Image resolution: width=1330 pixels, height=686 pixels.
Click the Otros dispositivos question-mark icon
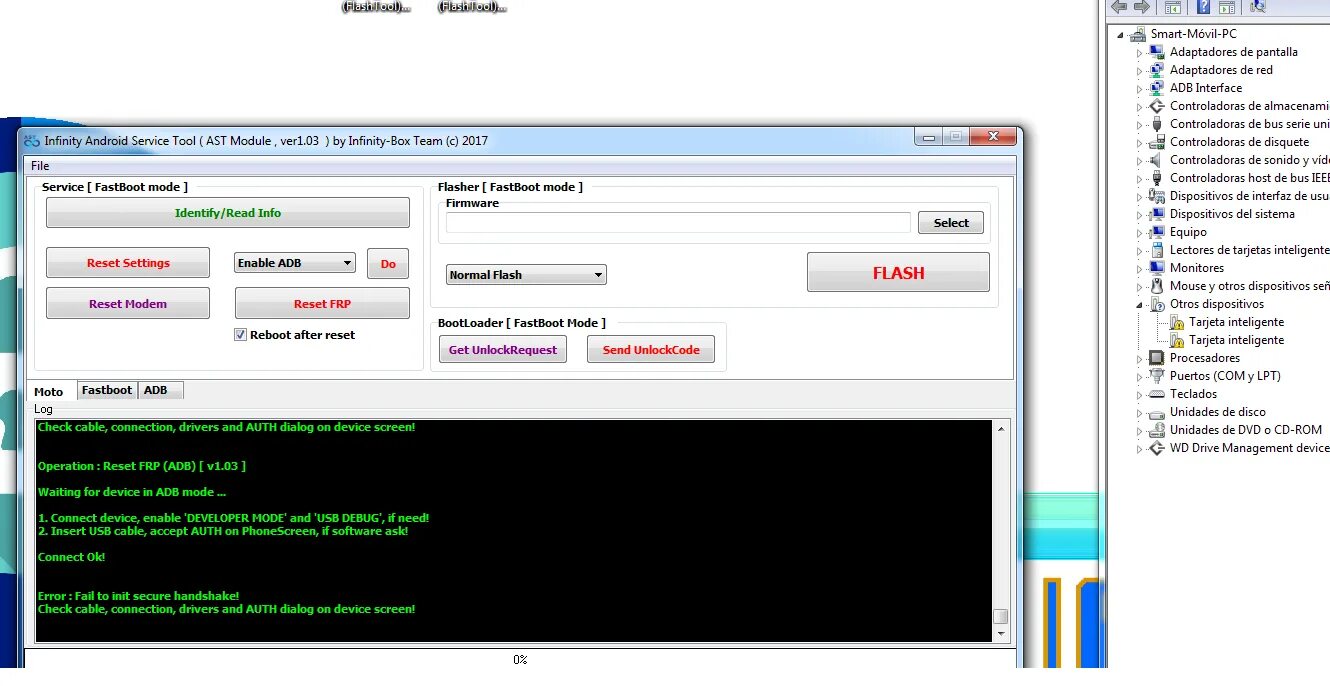pos(1157,304)
